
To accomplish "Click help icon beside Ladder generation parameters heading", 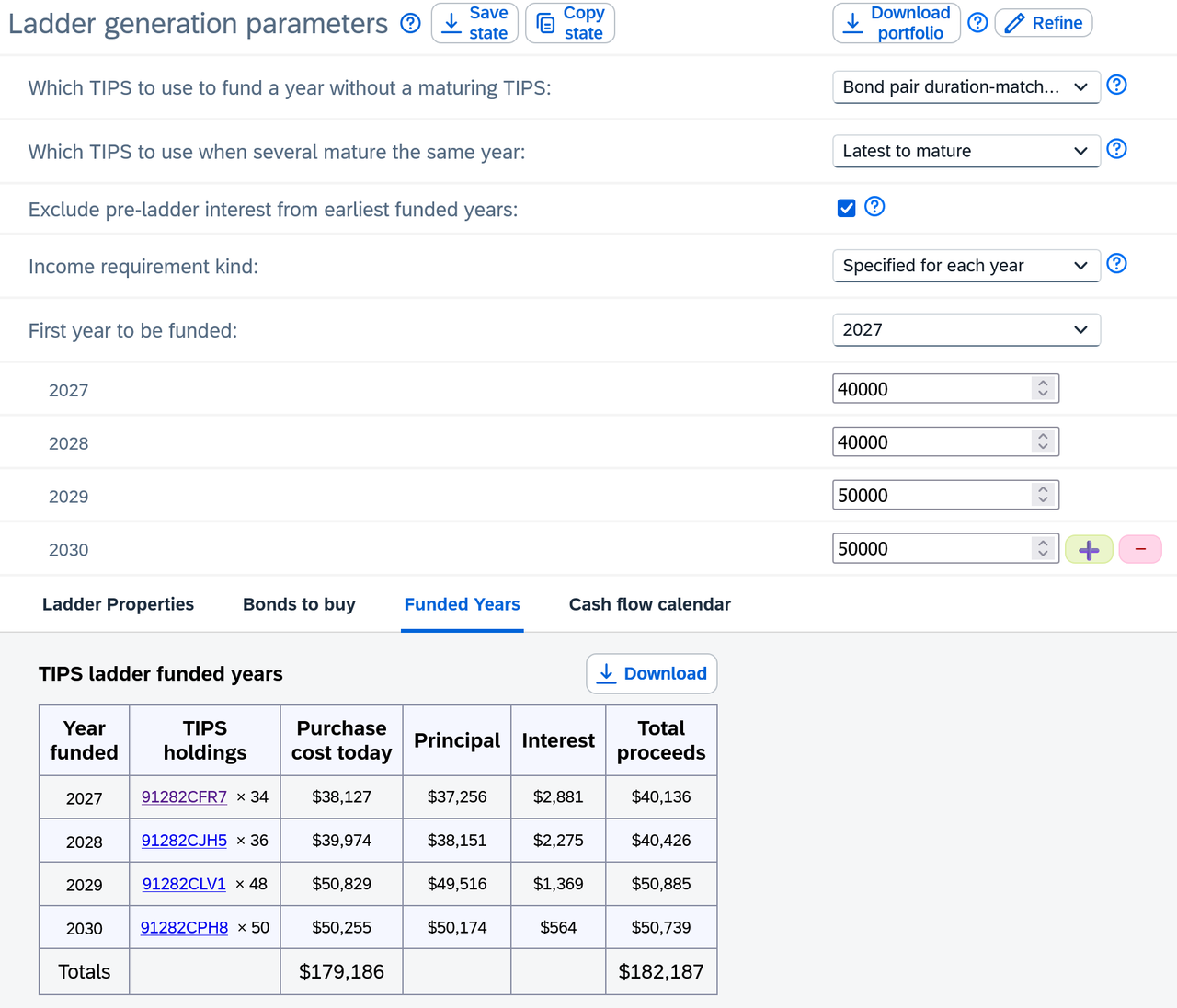I will (x=411, y=23).
